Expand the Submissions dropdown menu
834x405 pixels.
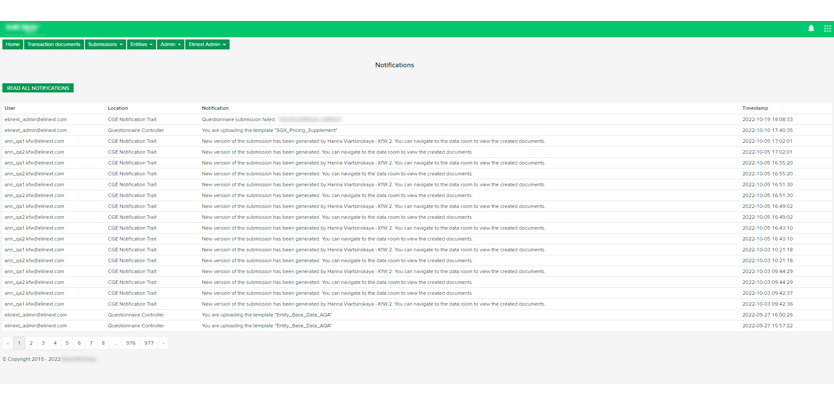click(x=105, y=45)
